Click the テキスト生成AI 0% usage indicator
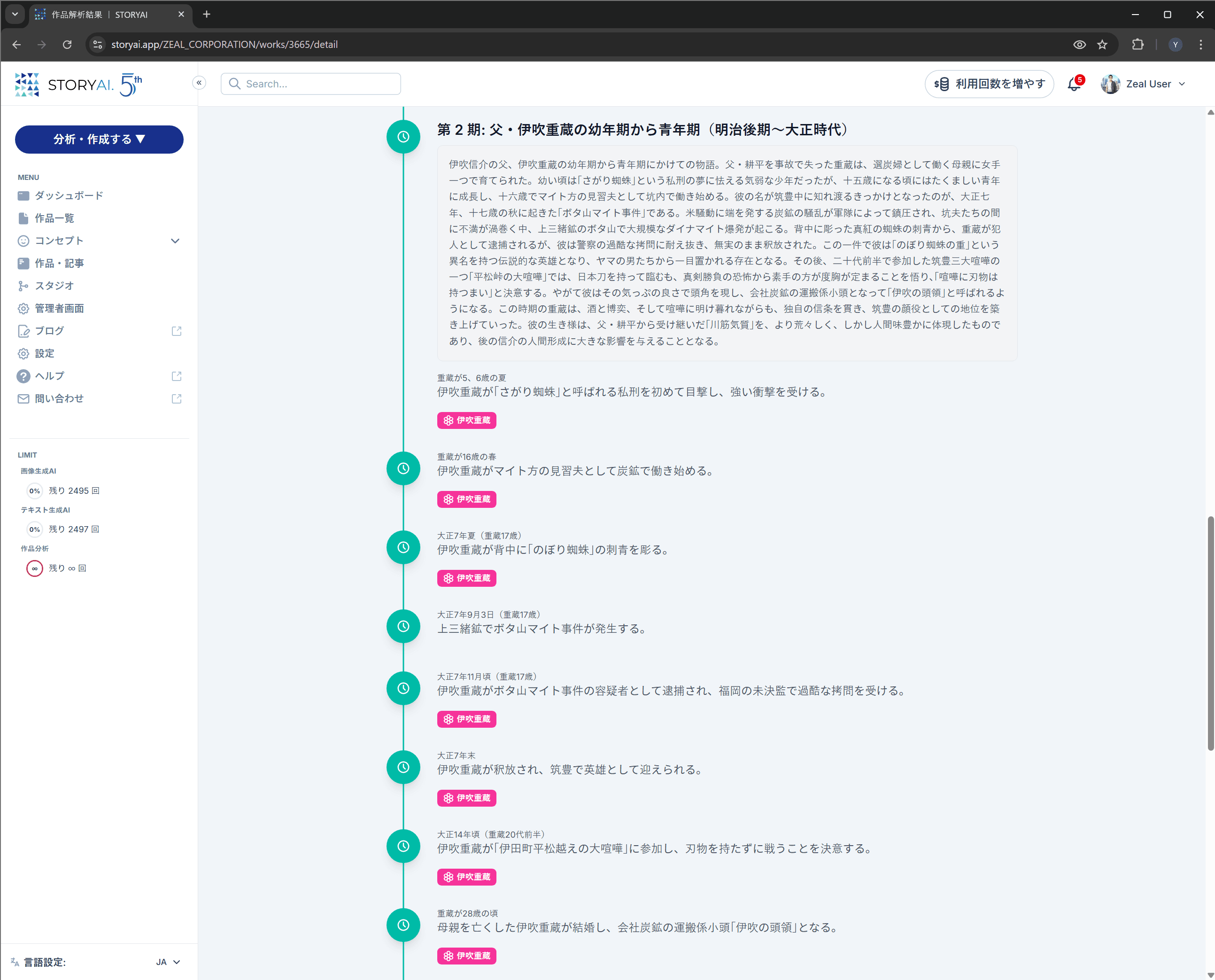 point(34,529)
